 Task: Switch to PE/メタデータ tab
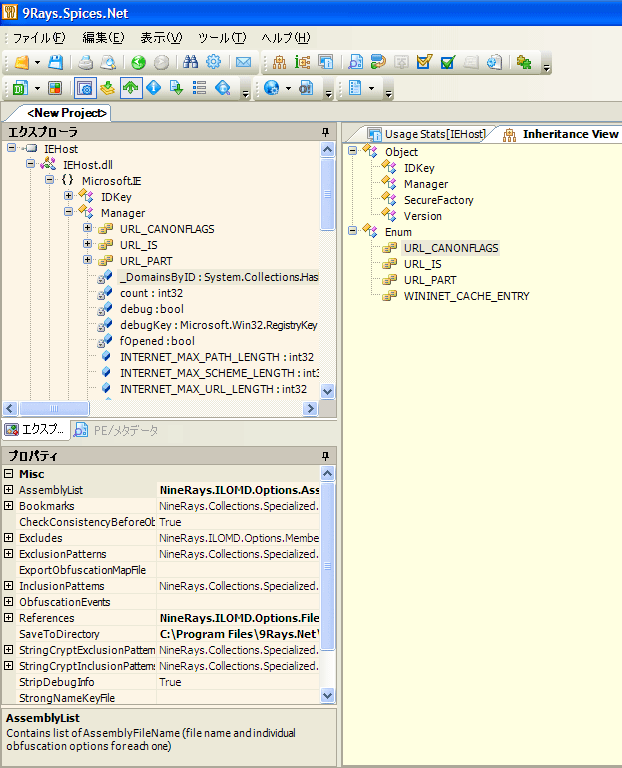[116, 431]
